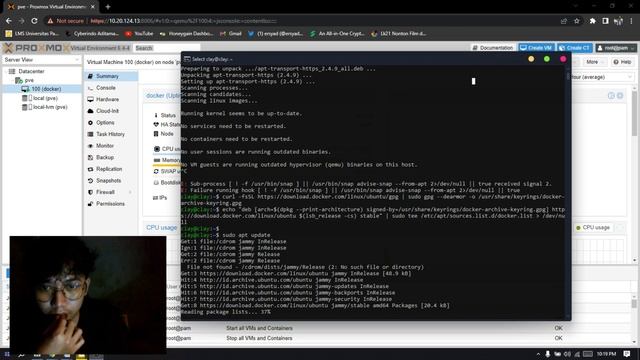Screen dimensions: 640x360
Task: Open the Hour (average) time range dropdown
Action: (602, 77)
